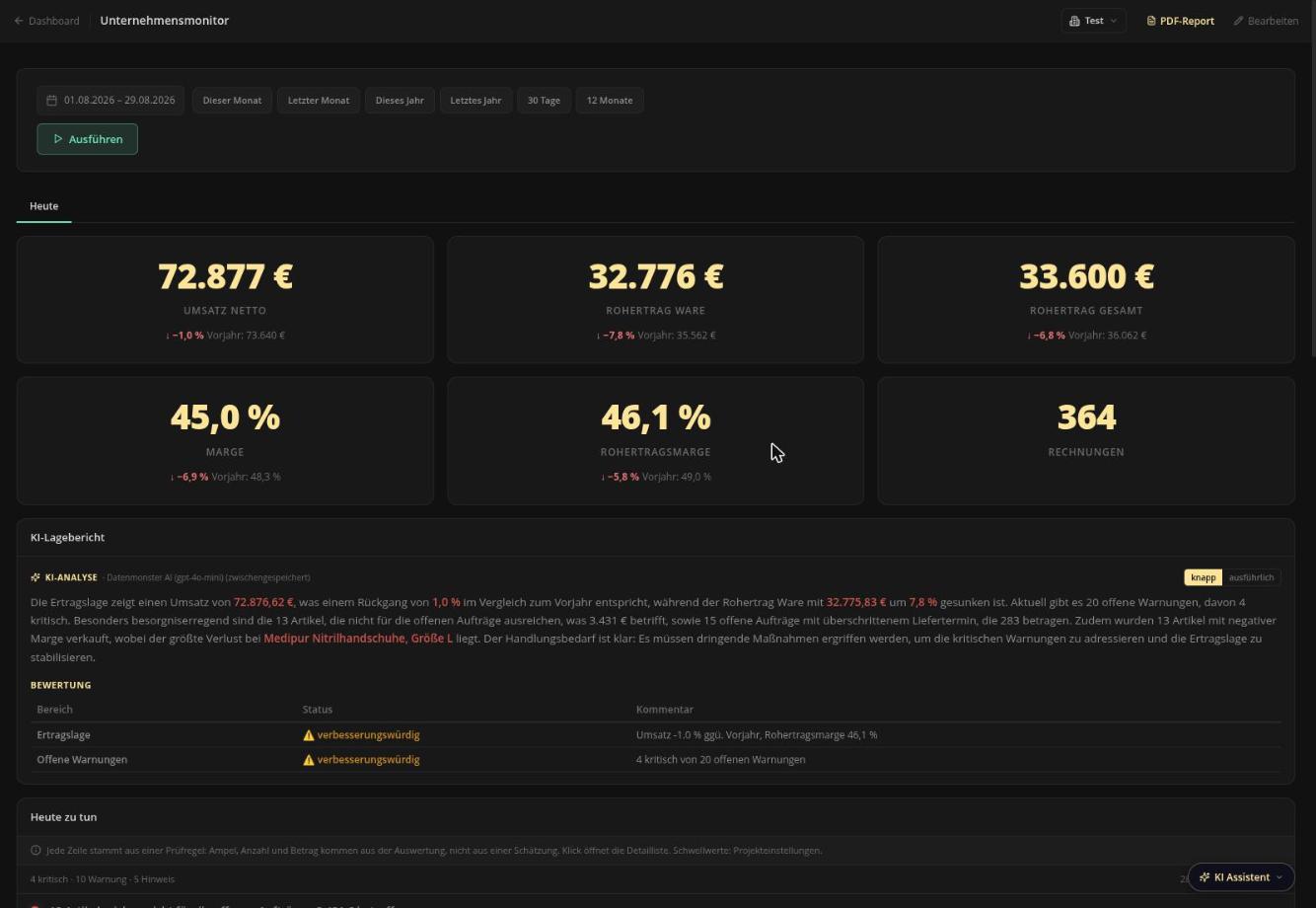
Task: Click the Offene Warnungen row in Bewertung
Action: click(x=655, y=760)
